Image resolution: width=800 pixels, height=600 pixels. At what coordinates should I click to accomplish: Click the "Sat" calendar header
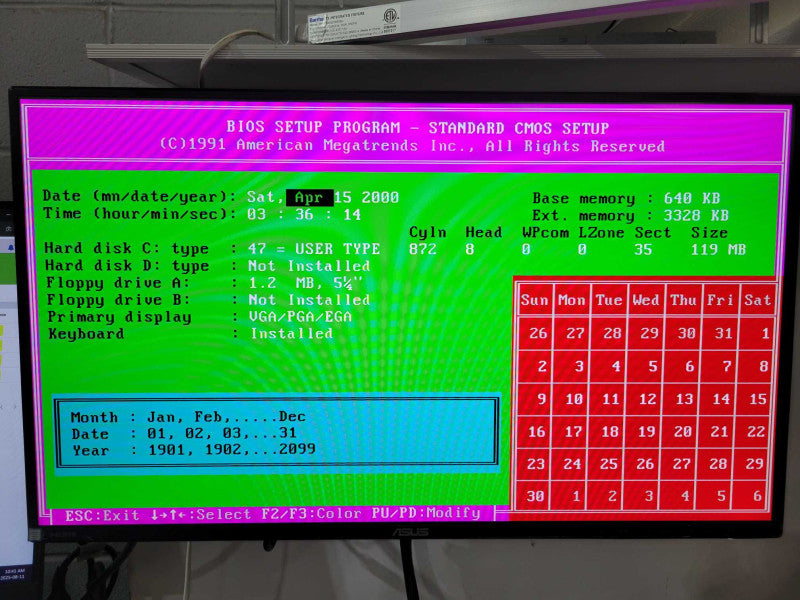click(757, 300)
